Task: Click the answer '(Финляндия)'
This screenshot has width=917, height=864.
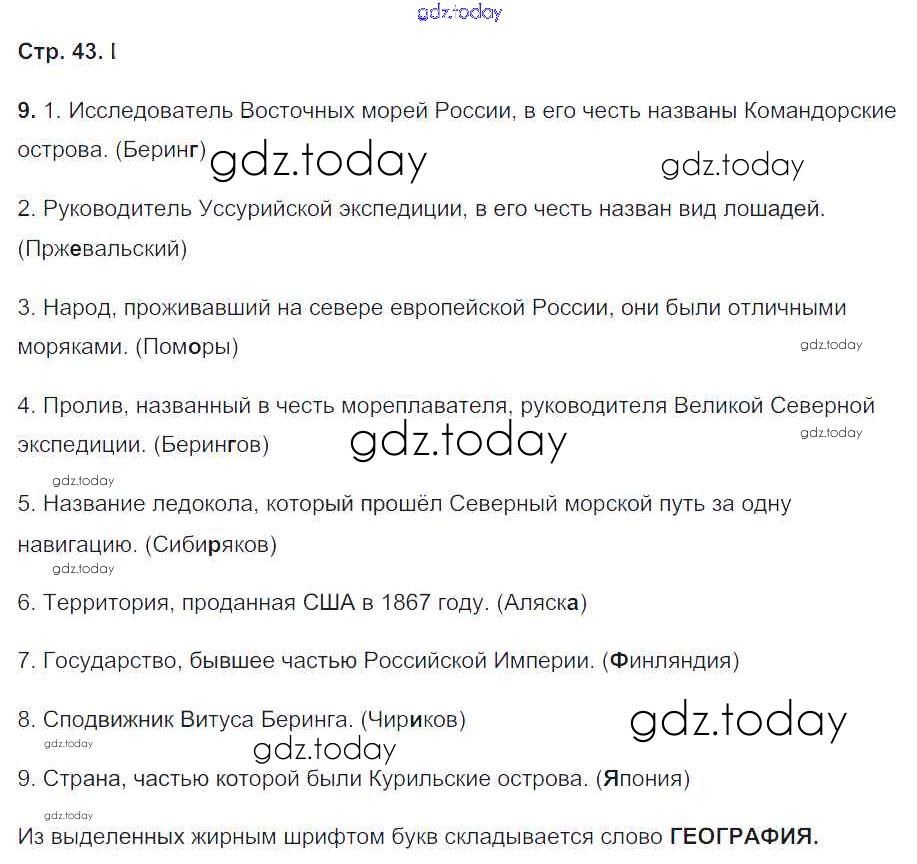Action: pyautogui.click(x=670, y=661)
